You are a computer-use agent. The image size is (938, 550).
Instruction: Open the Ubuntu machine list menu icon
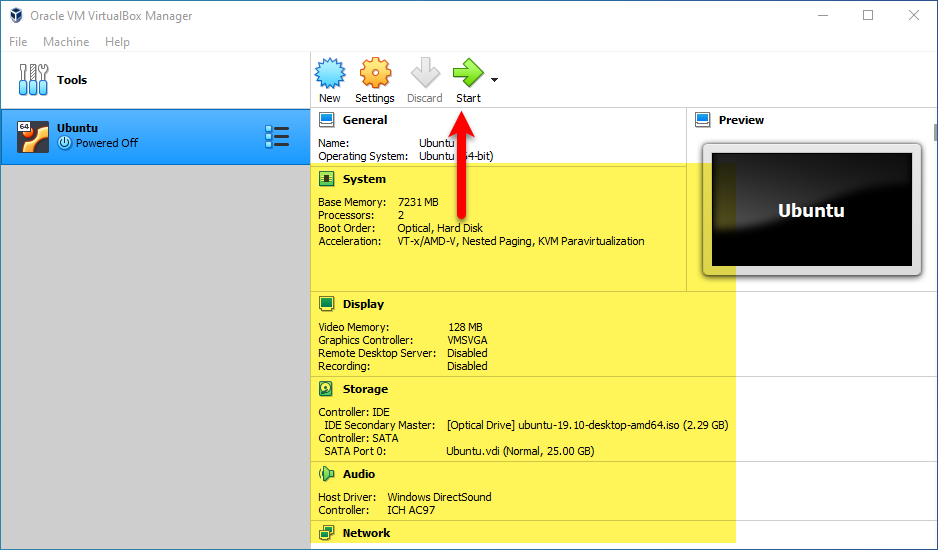277,136
